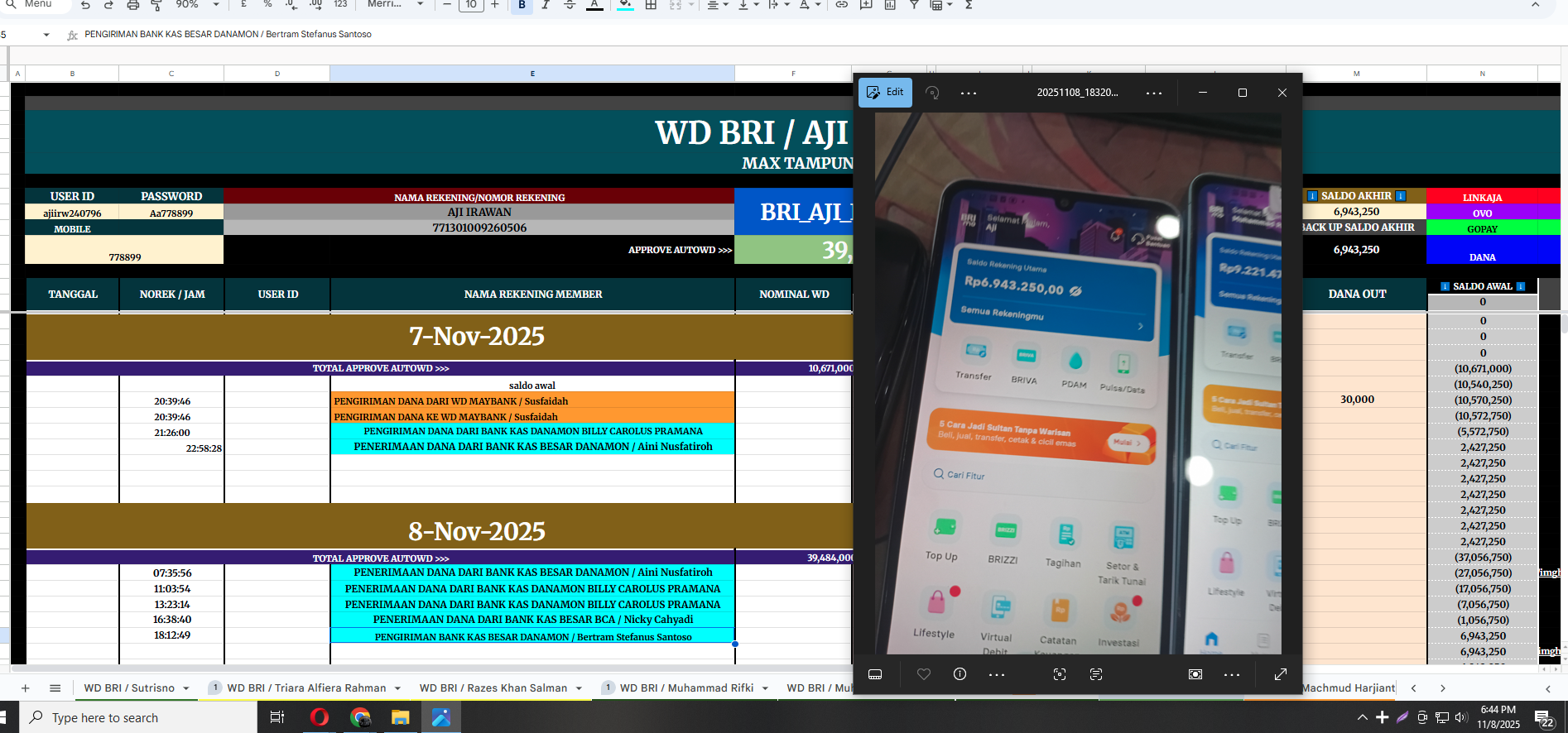Open the more number formats (123) menu

(340, 5)
